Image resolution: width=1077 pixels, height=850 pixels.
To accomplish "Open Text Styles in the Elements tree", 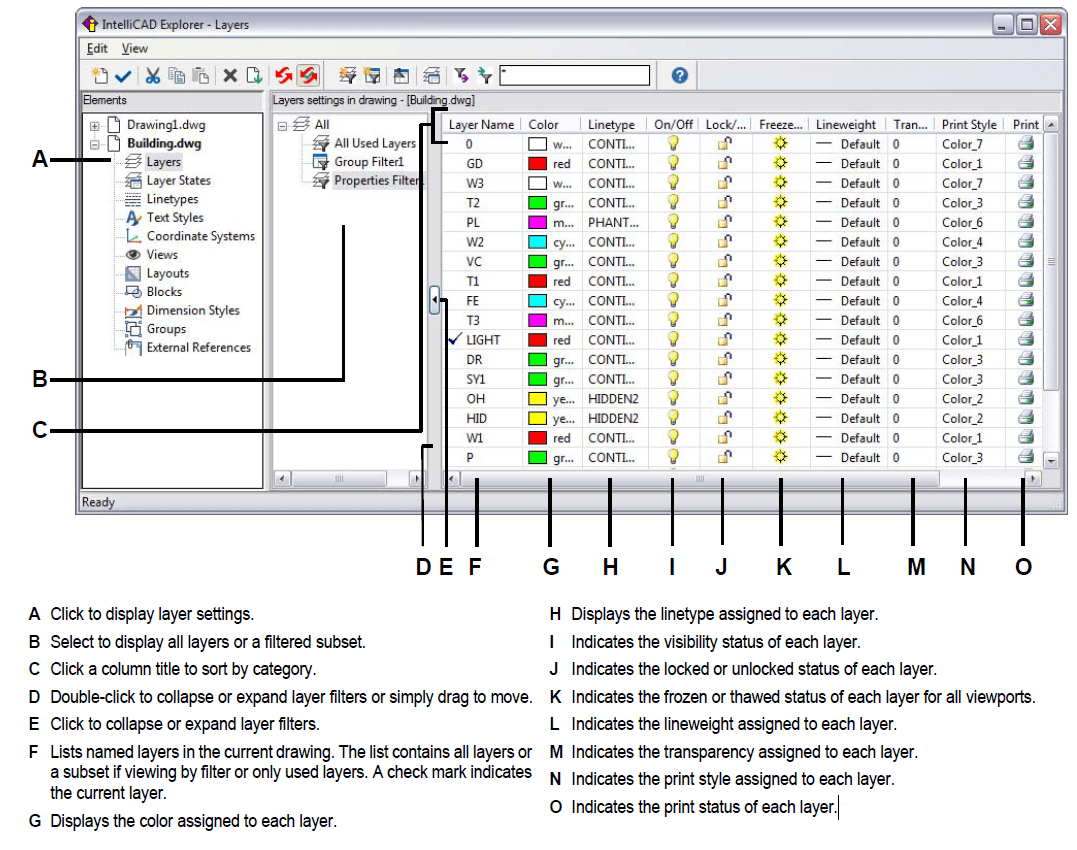I will click(x=175, y=218).
